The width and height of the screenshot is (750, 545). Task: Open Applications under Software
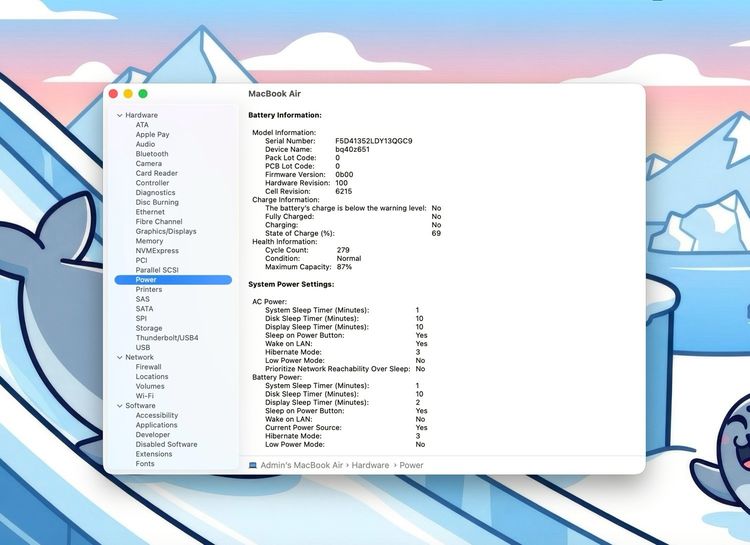point(156,425)
